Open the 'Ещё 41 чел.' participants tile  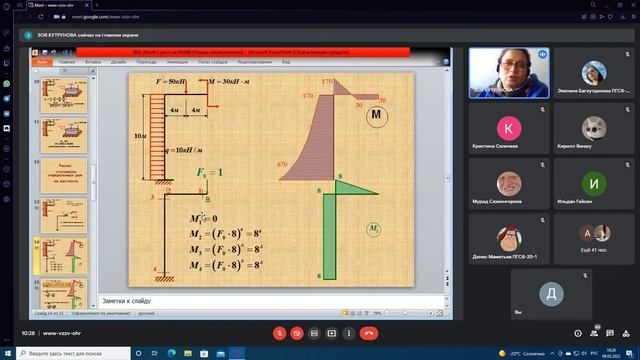click(x=594, y=239)
